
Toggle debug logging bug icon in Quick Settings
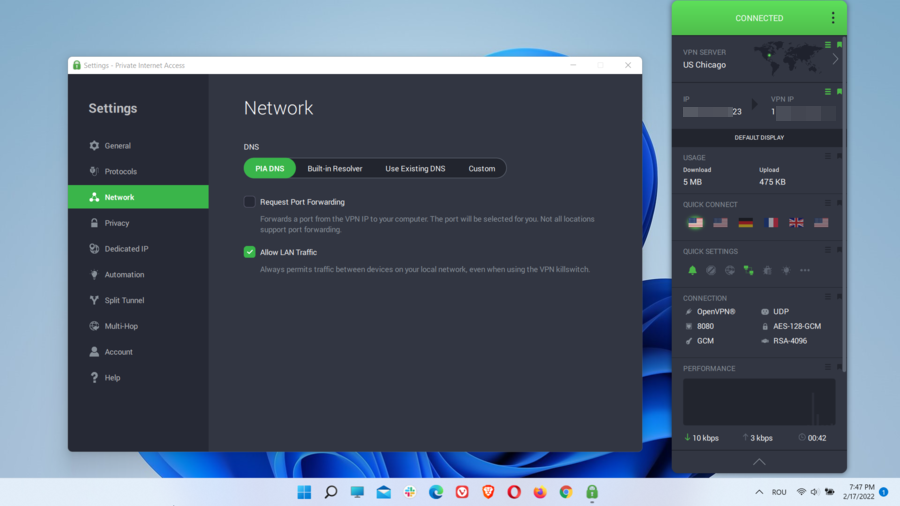click(x=767, y=270)
